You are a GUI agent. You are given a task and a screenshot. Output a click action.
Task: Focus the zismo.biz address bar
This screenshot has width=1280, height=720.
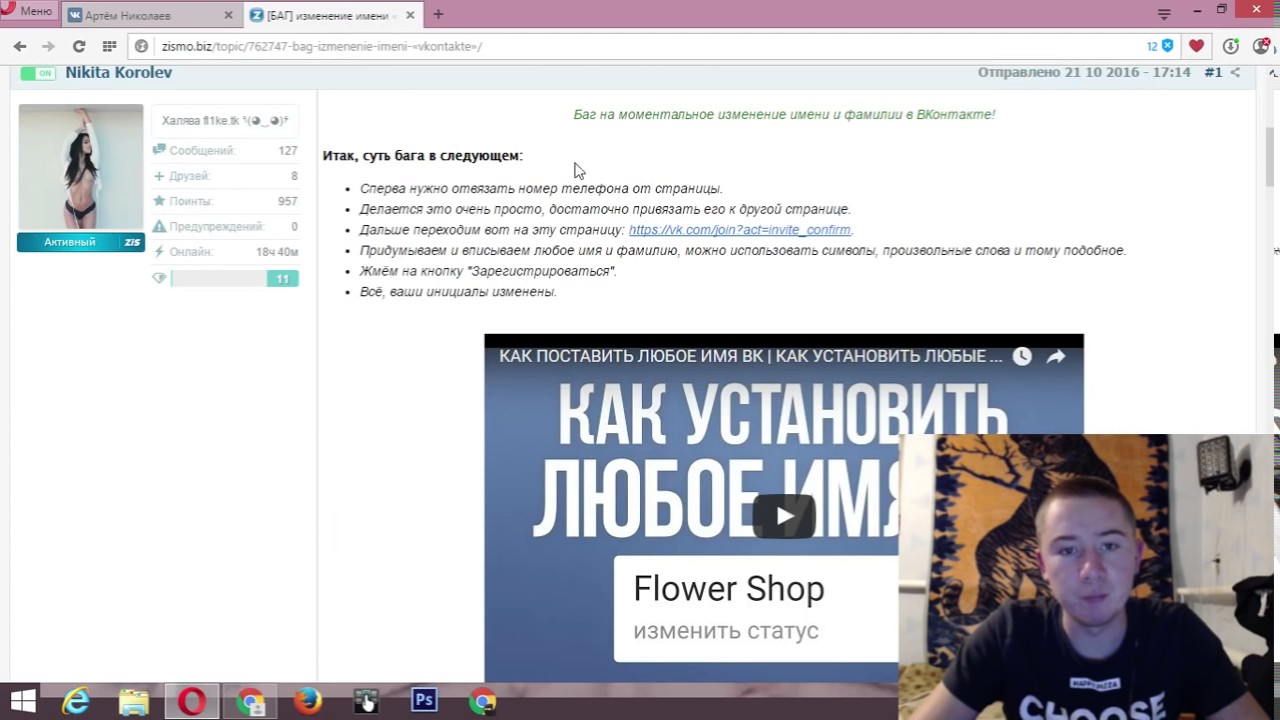click(x=640, y=46)
